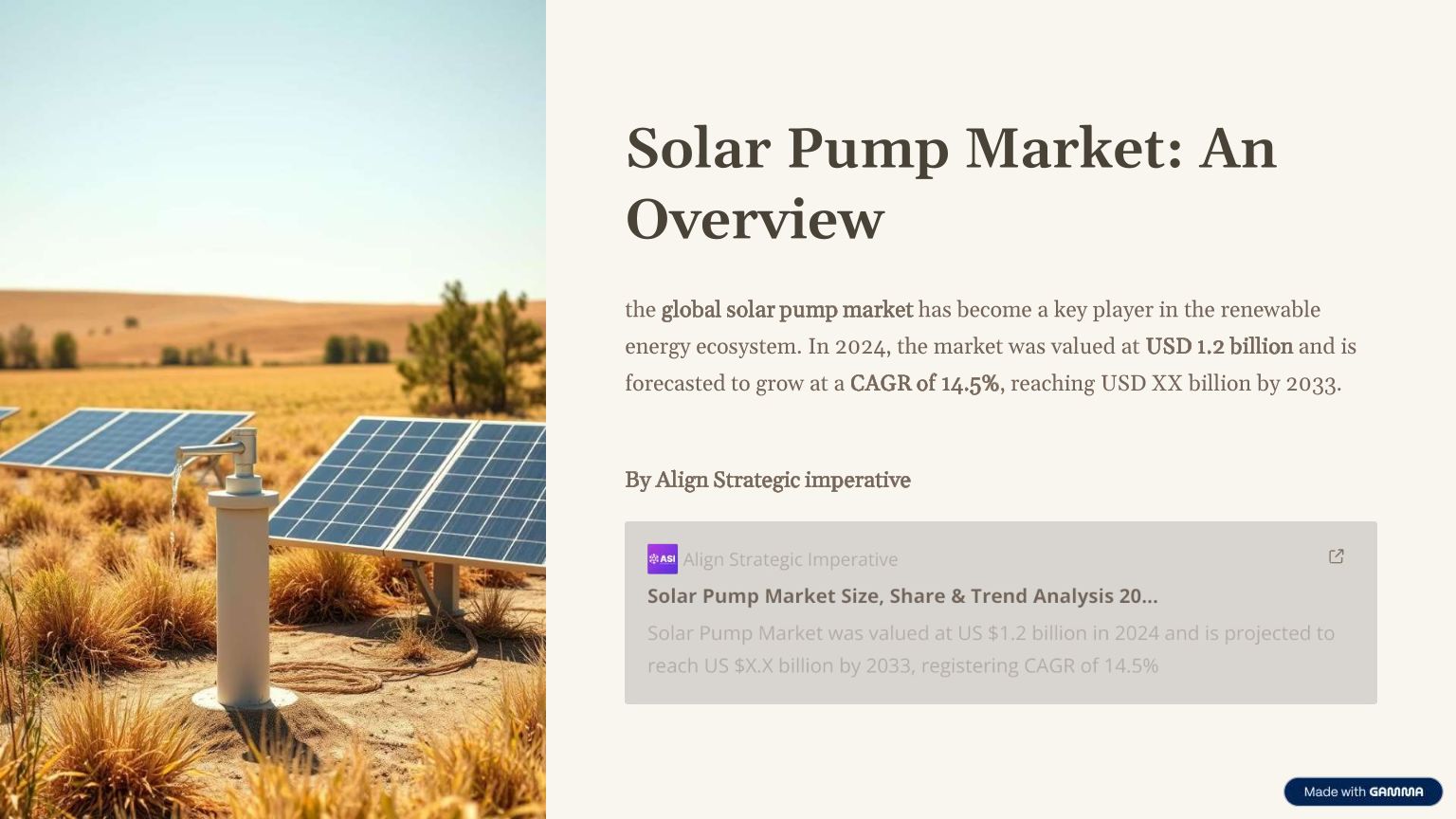Open the Solar Pump Market Size article title

click(901, 596)
